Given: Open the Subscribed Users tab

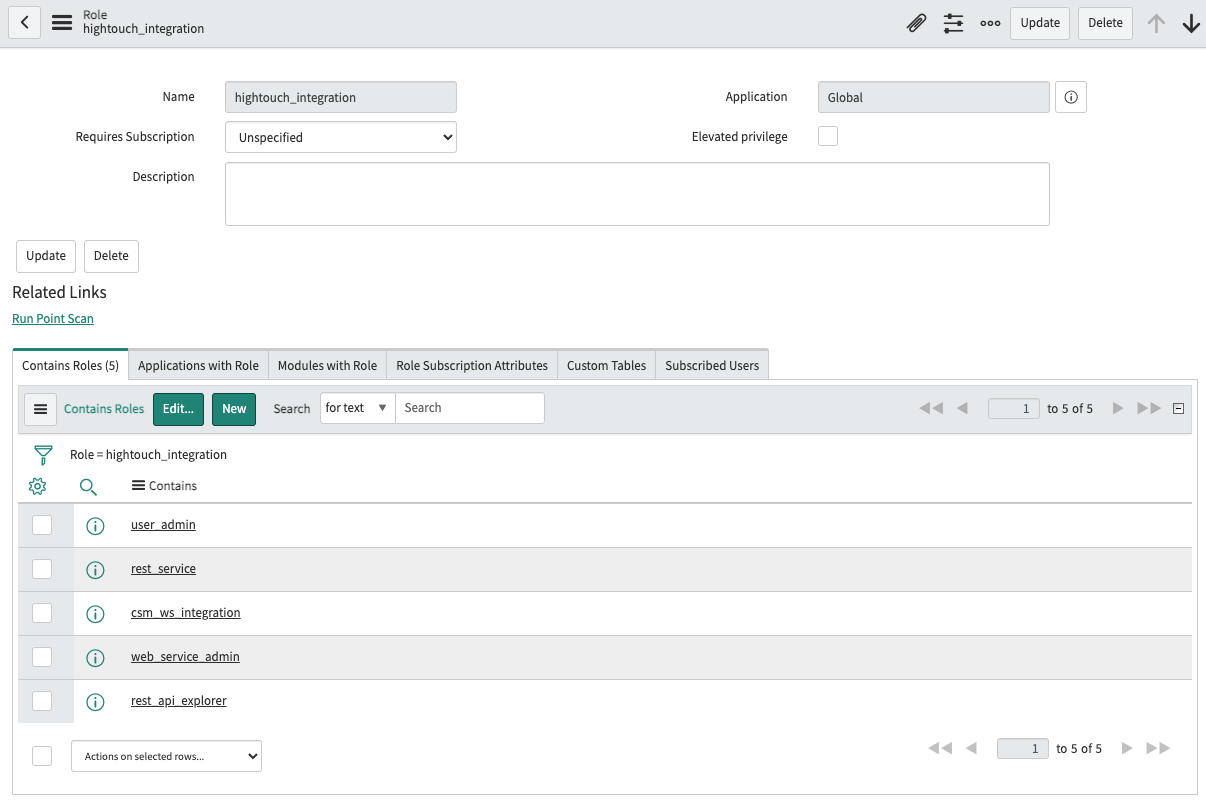Looking at the screenshot, I should click(712, 365).
